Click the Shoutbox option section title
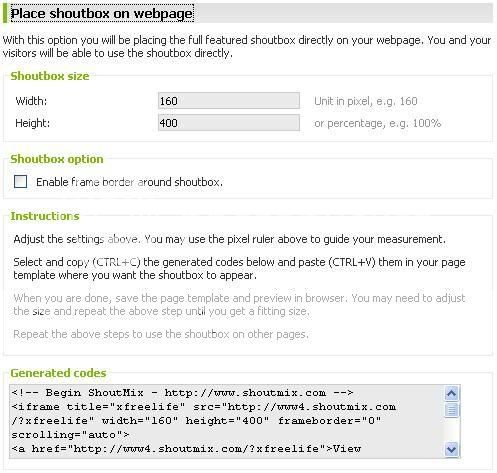 click(x=57, y=159)
